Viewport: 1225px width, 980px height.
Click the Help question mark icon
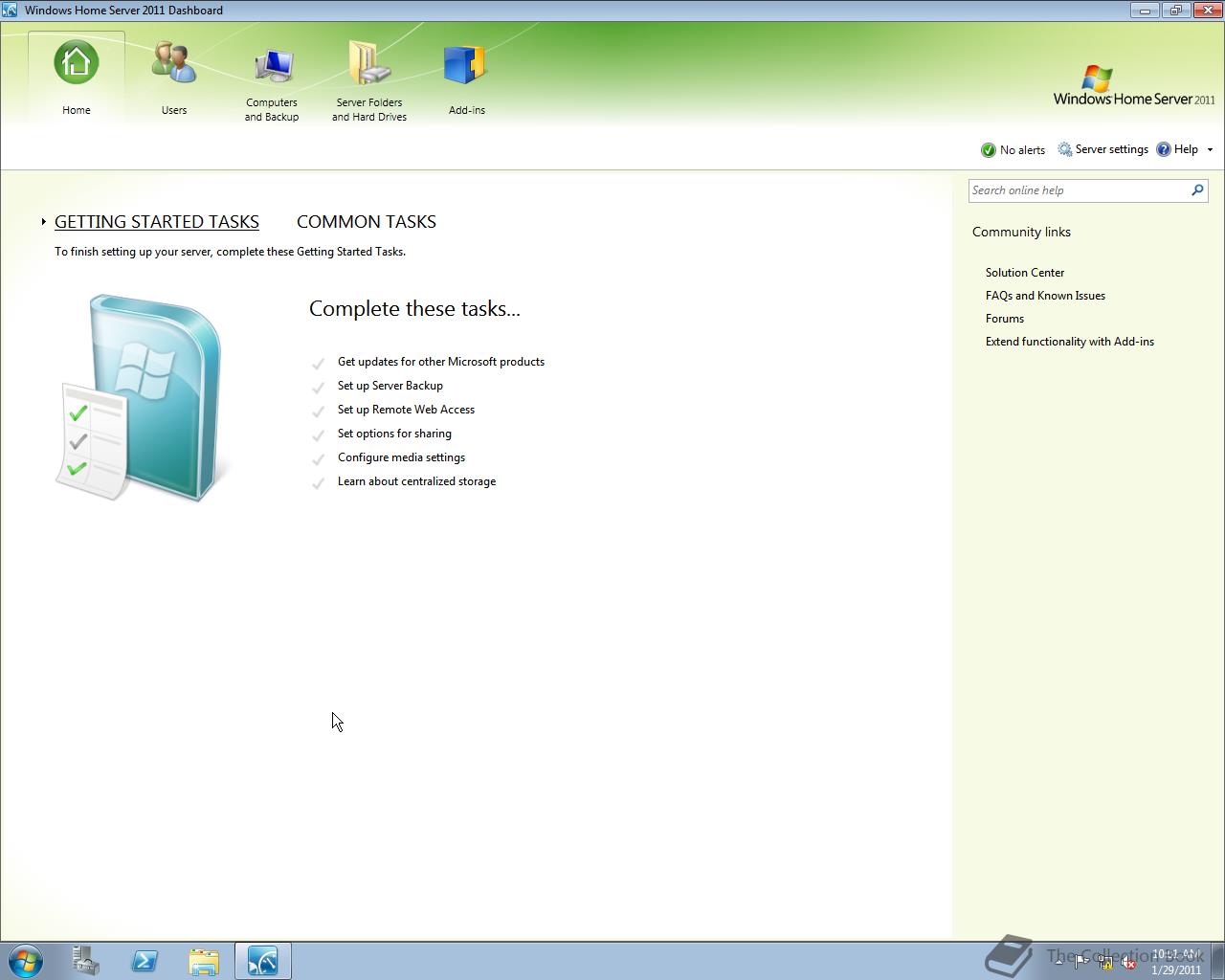point(1164,149)
